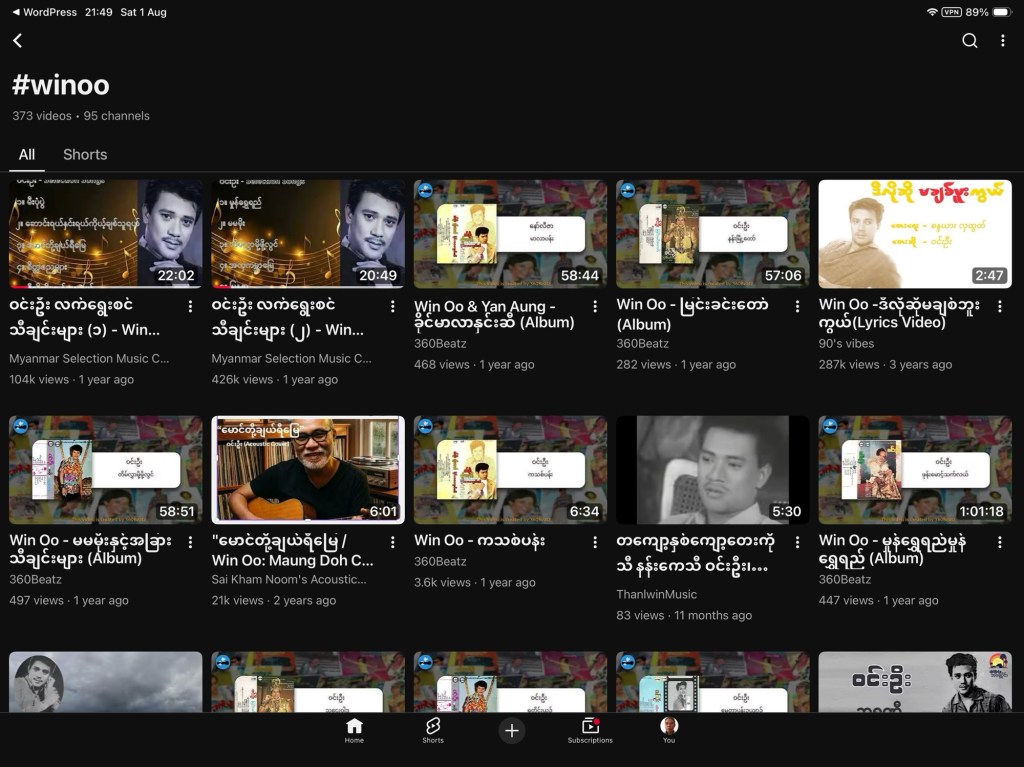Open the top-right page options menu
This screenshot has height=767, width=1024.
pos(1002,41)
